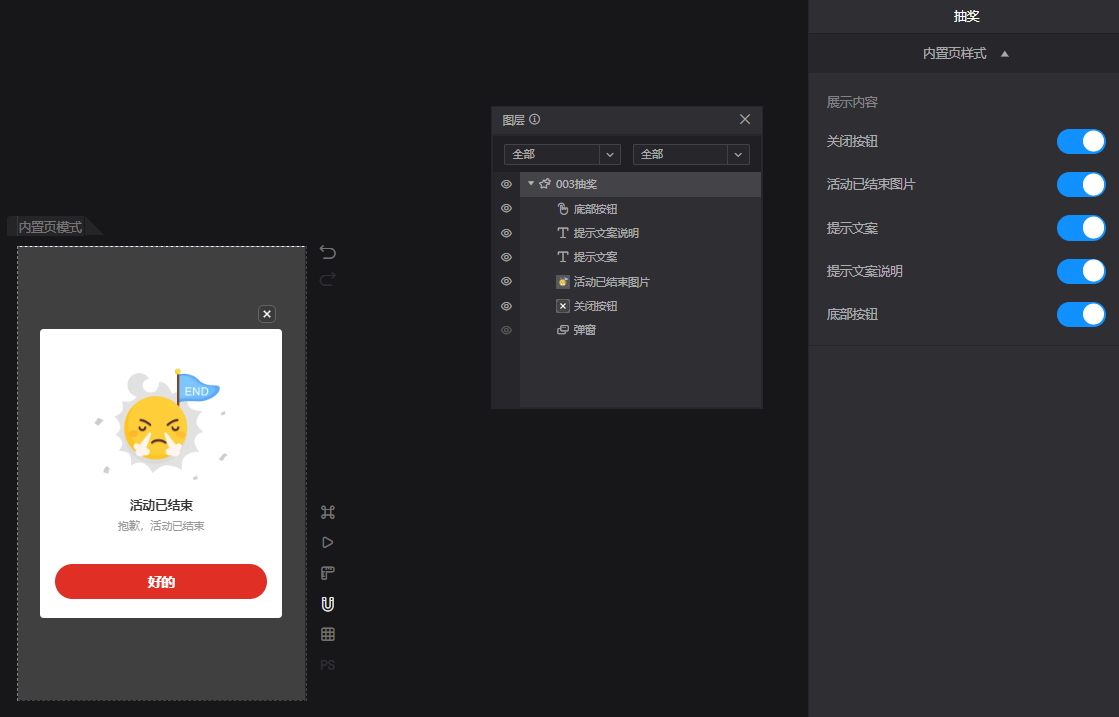This screenshot has height=717, width=1119.
Task: Turn off the 底部按钮 switch
Action: point(1080,314)
